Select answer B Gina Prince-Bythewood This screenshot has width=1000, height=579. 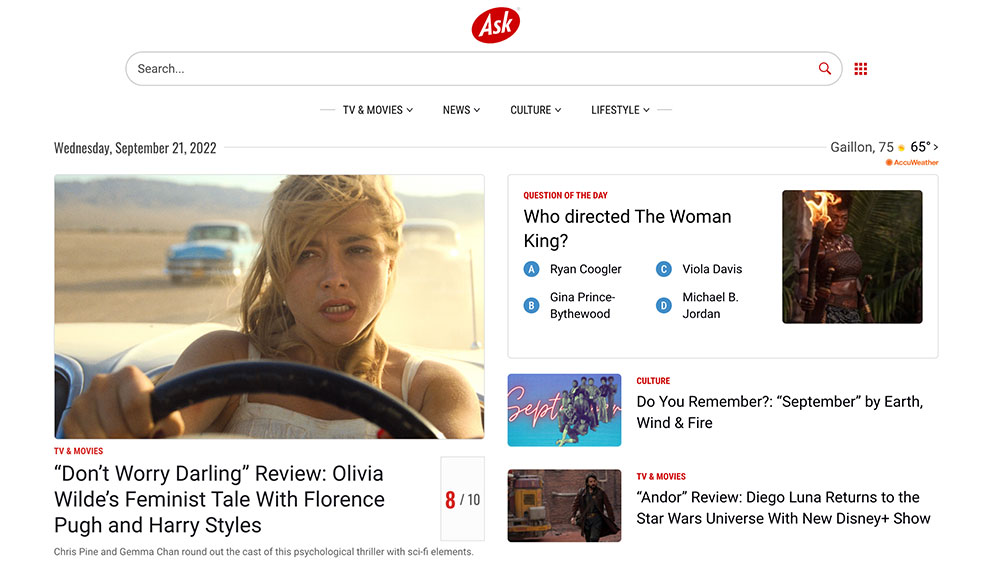pyautogui.click(x=570, y=305)
